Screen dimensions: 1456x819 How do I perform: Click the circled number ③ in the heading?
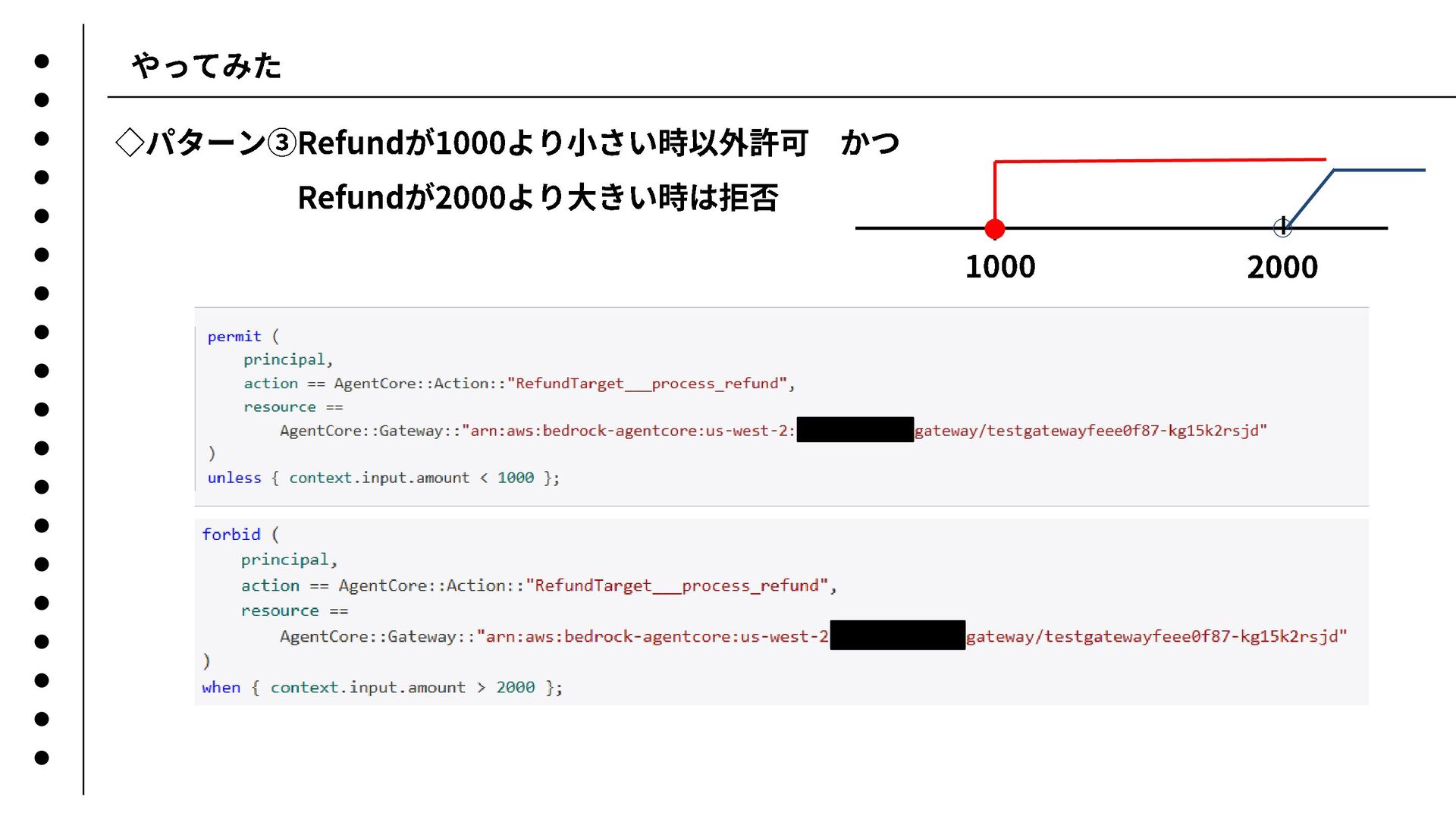pos(282,143)
